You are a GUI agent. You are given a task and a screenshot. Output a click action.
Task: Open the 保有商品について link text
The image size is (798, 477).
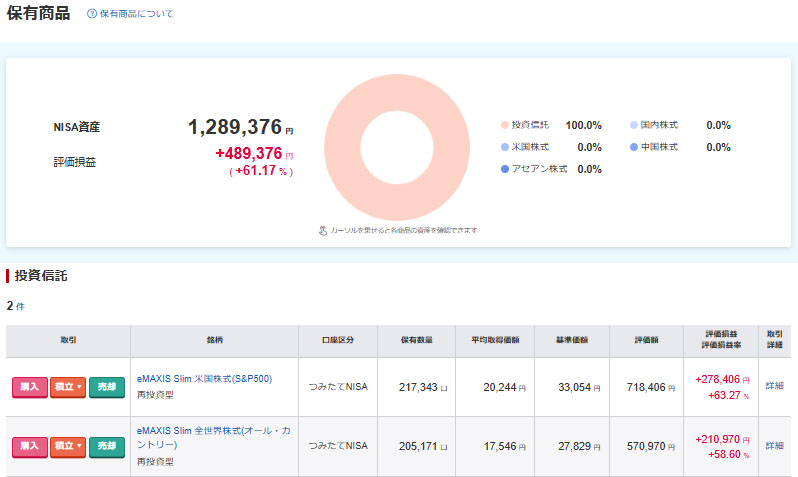tap(136, 14)
